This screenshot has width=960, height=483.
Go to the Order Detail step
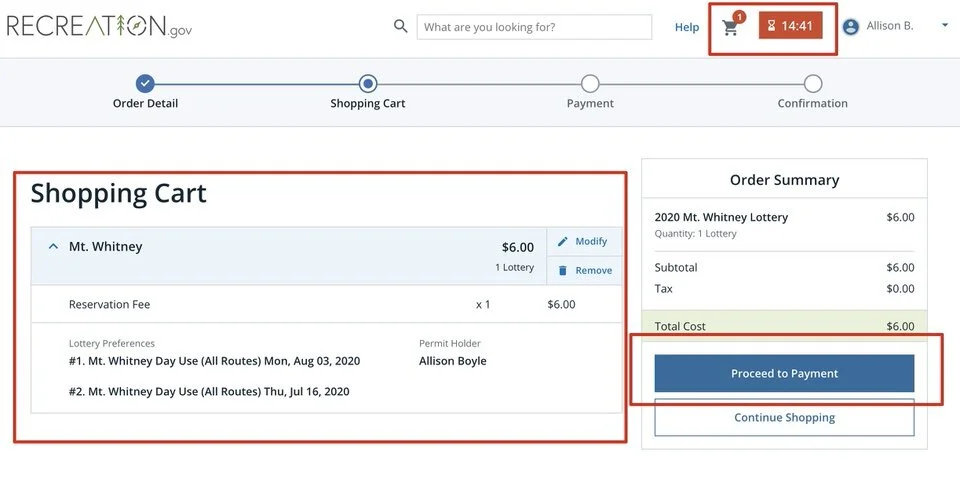pyautogui.click(x=145, y=84)
